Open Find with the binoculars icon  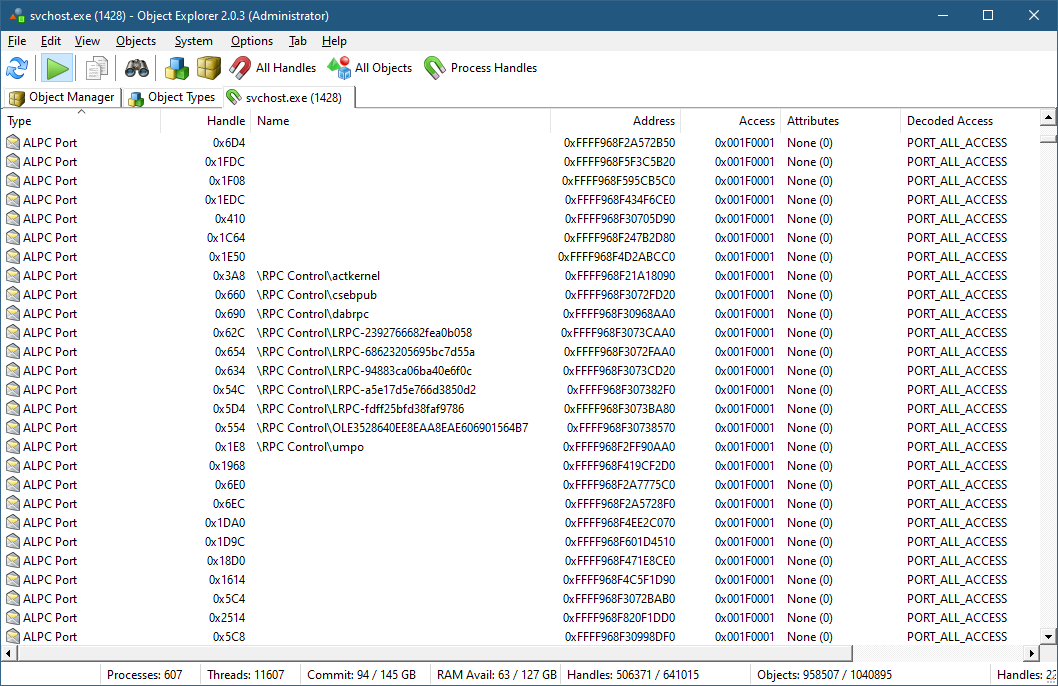click(x=137, y=68)
